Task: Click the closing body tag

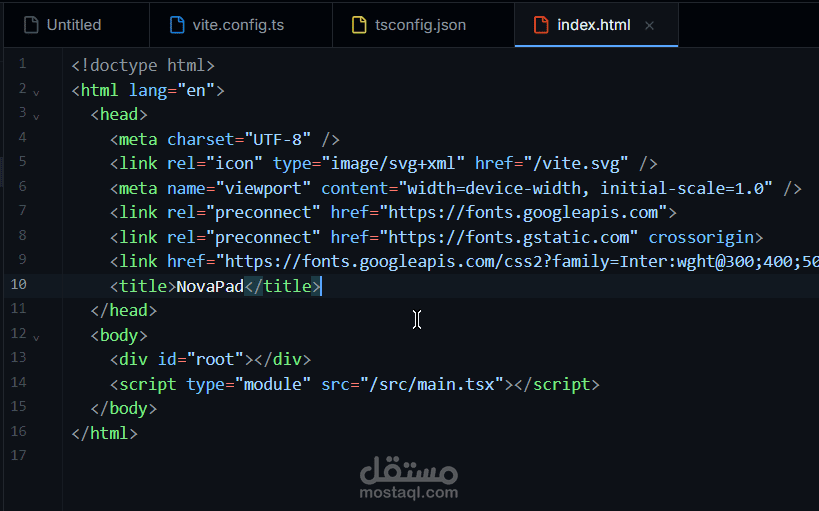Action: coord(124,409)
